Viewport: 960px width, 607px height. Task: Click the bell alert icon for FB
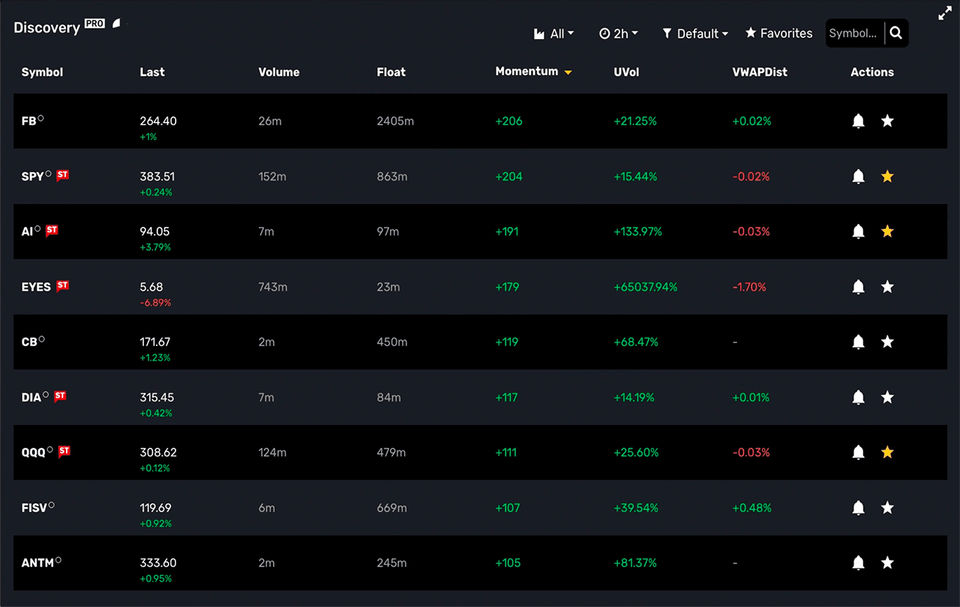tap(858, 121)
